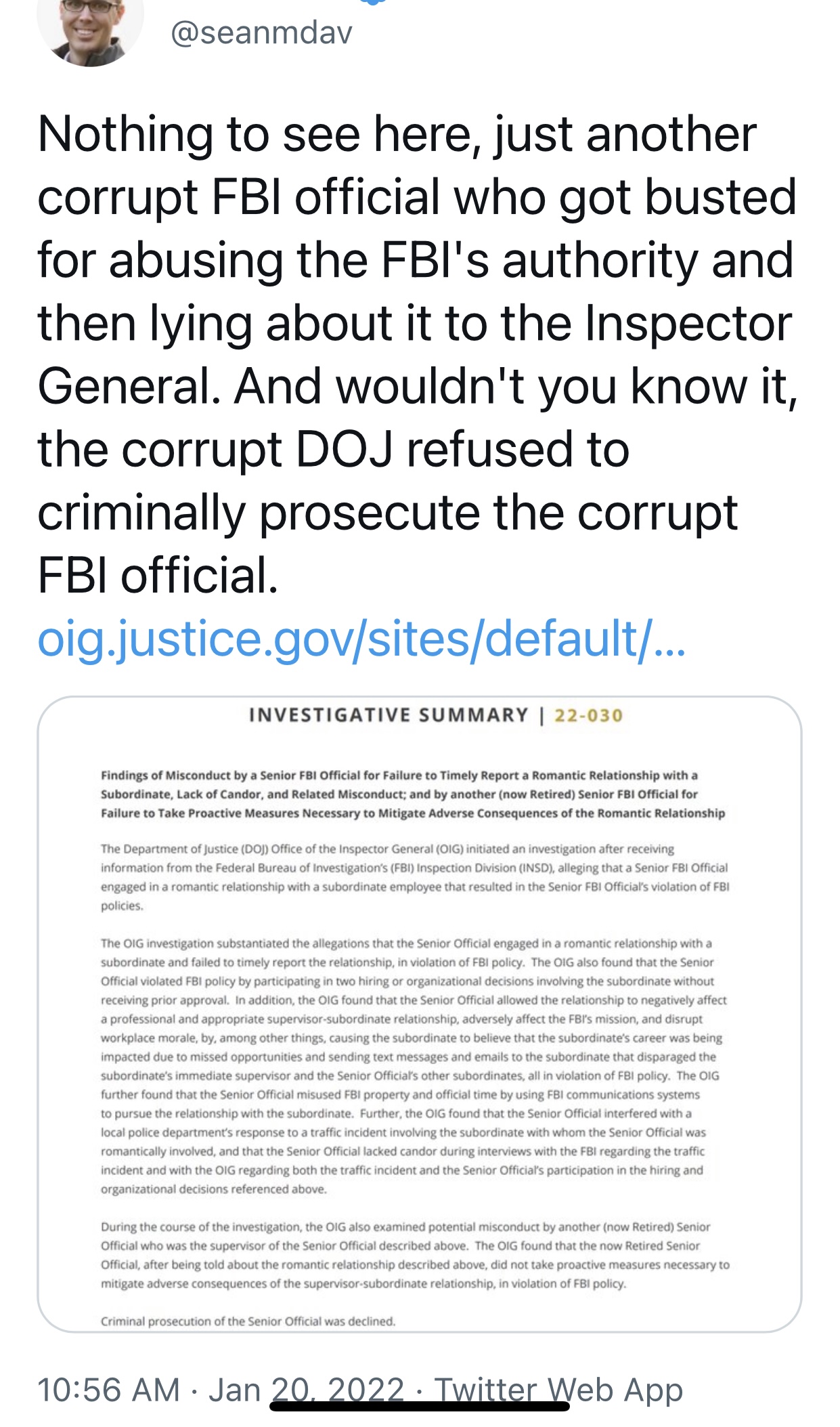Click the paragraph starting During the course
The width and height of the screenshot is (840, 1427).
[415, 1255]
